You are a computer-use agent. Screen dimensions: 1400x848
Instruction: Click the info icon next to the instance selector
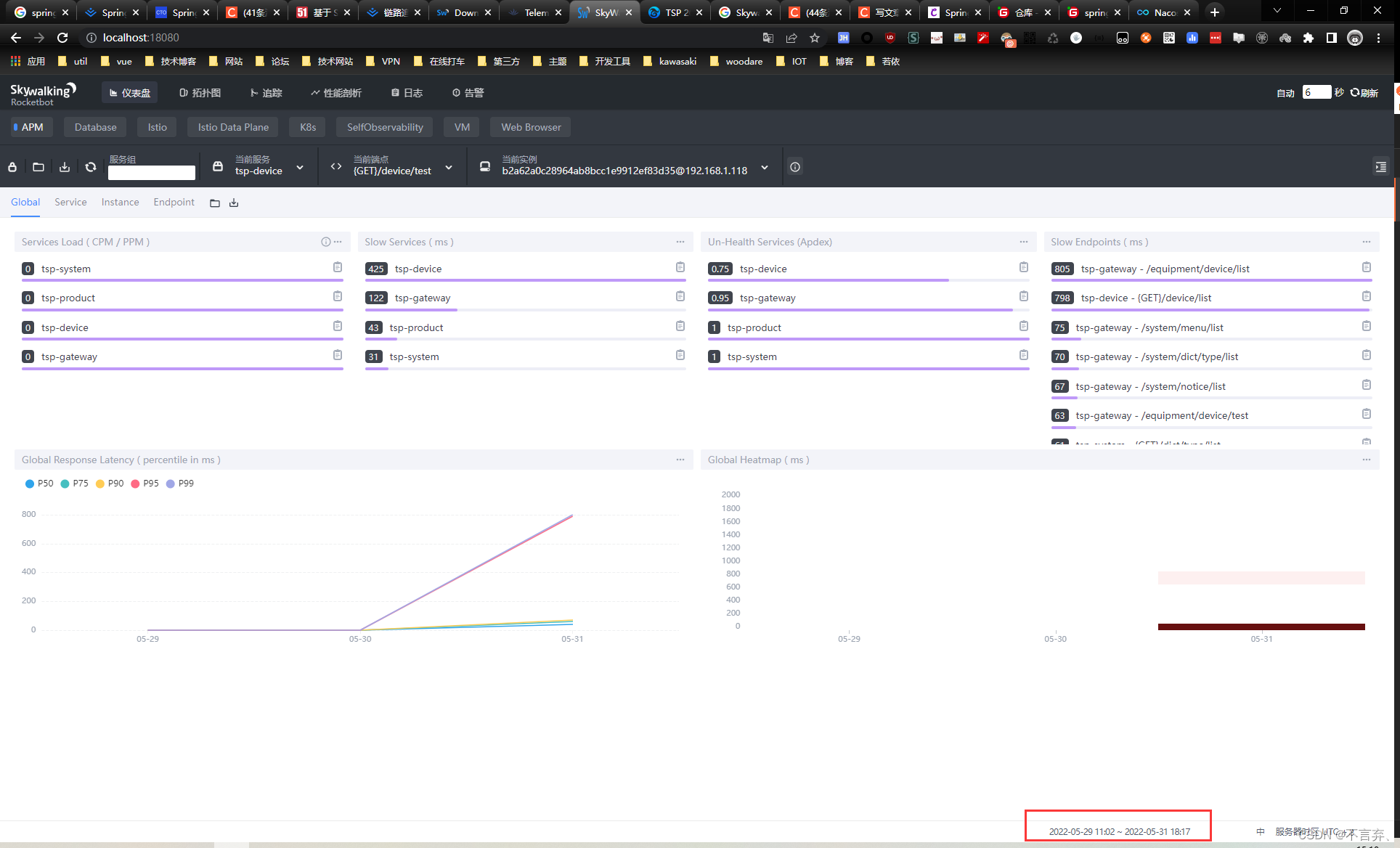795,167
